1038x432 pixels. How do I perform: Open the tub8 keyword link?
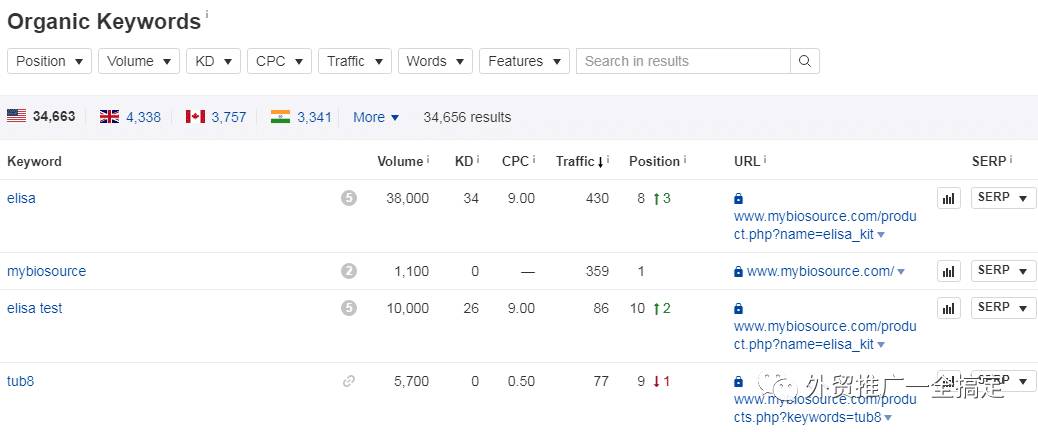[x=20, y=381]
